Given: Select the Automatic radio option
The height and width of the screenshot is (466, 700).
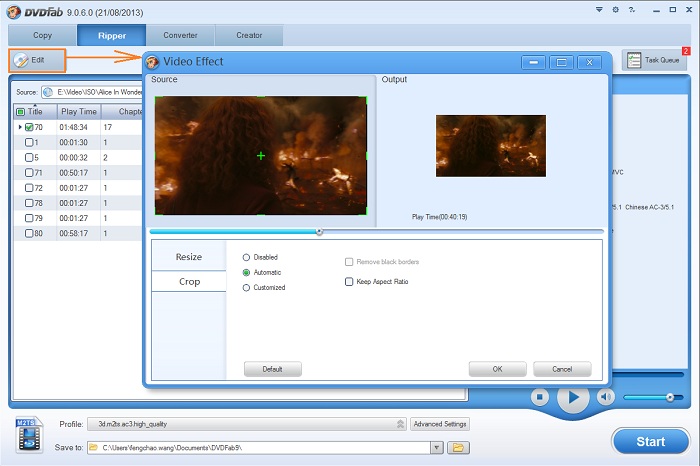Looking at the screenshot, I should pos(246,273).
